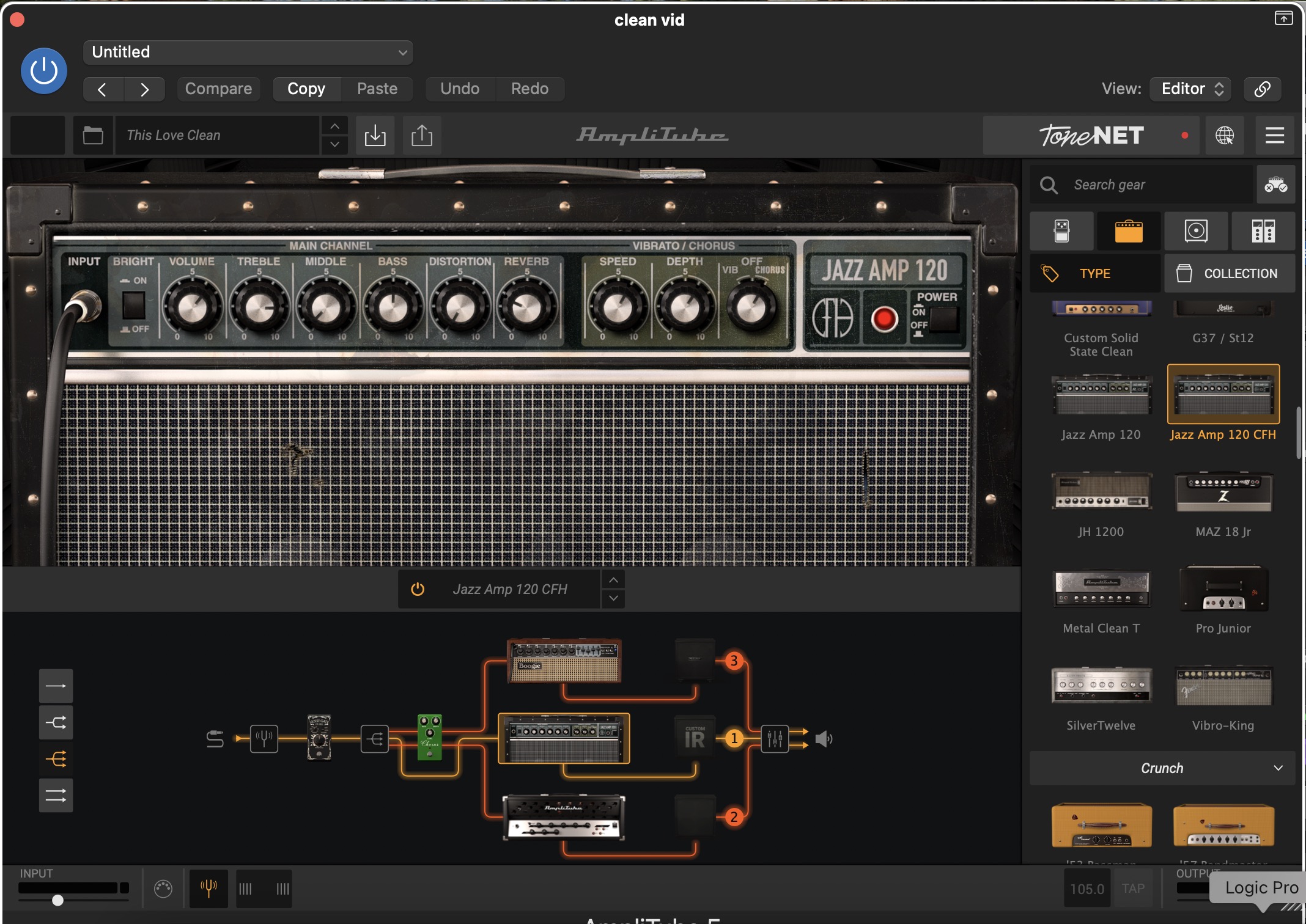
Task: Select chain output node 2
Action: click(734, 817)
